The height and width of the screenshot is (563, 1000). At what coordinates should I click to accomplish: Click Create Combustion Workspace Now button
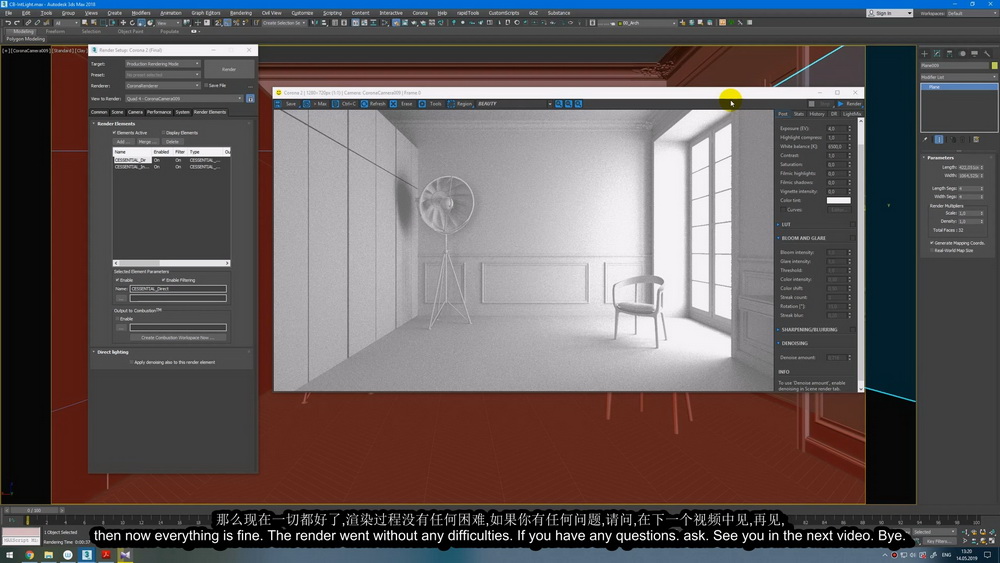[178, 338]
